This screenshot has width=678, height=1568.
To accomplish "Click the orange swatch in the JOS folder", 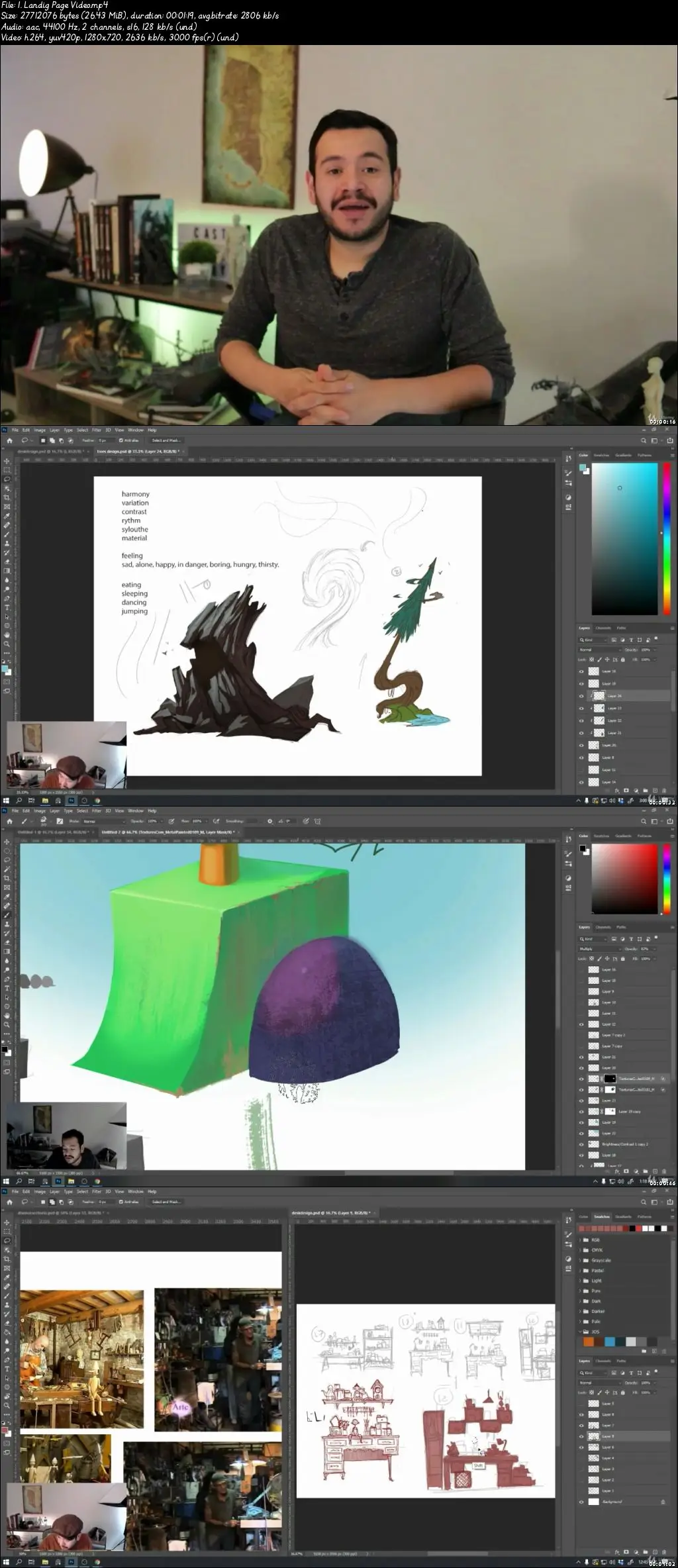I will point(588,1342).
